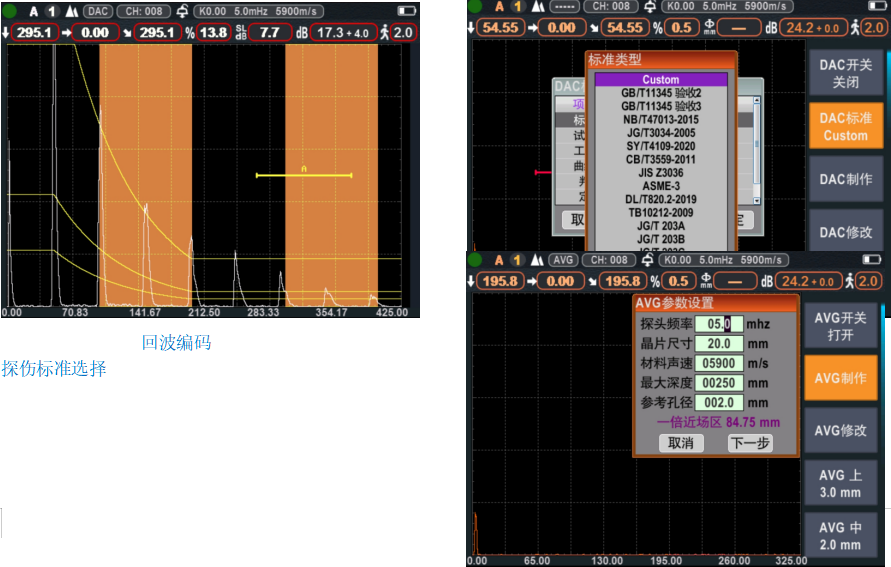Click the 探伤标准选择 caption text

pos(53,369)
